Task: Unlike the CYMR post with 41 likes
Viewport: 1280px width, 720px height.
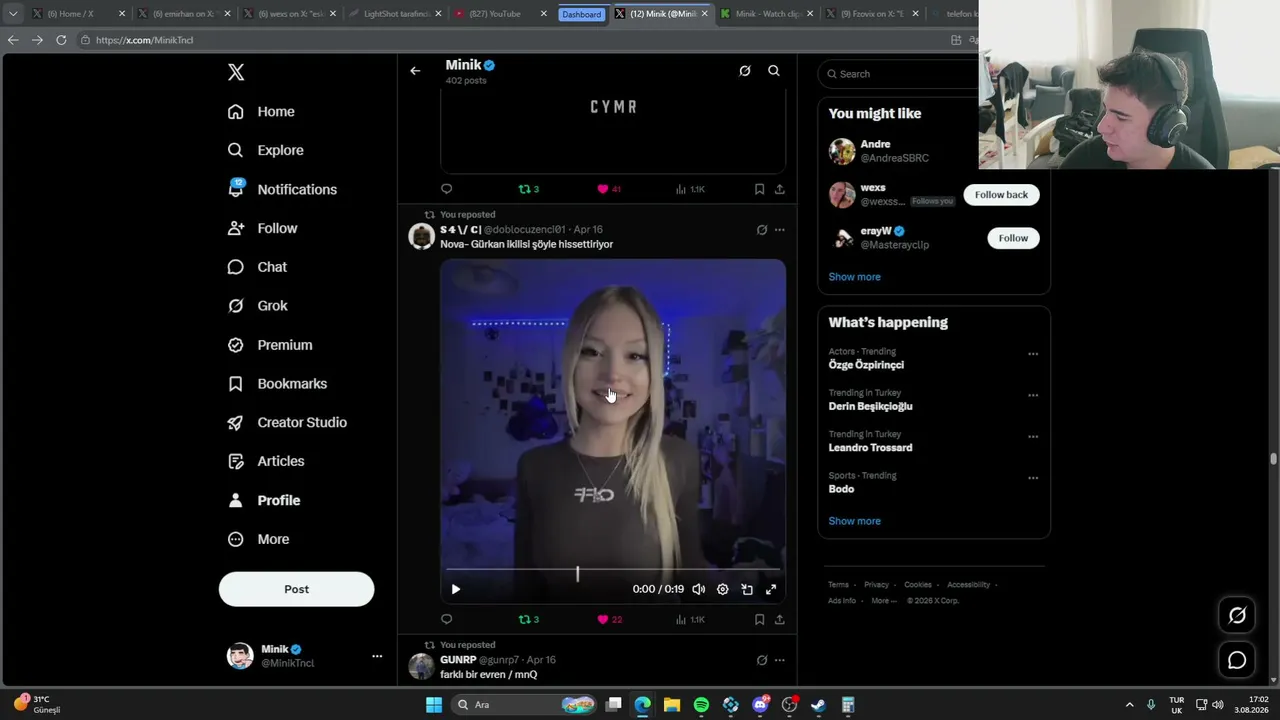Action: [609, 189]
